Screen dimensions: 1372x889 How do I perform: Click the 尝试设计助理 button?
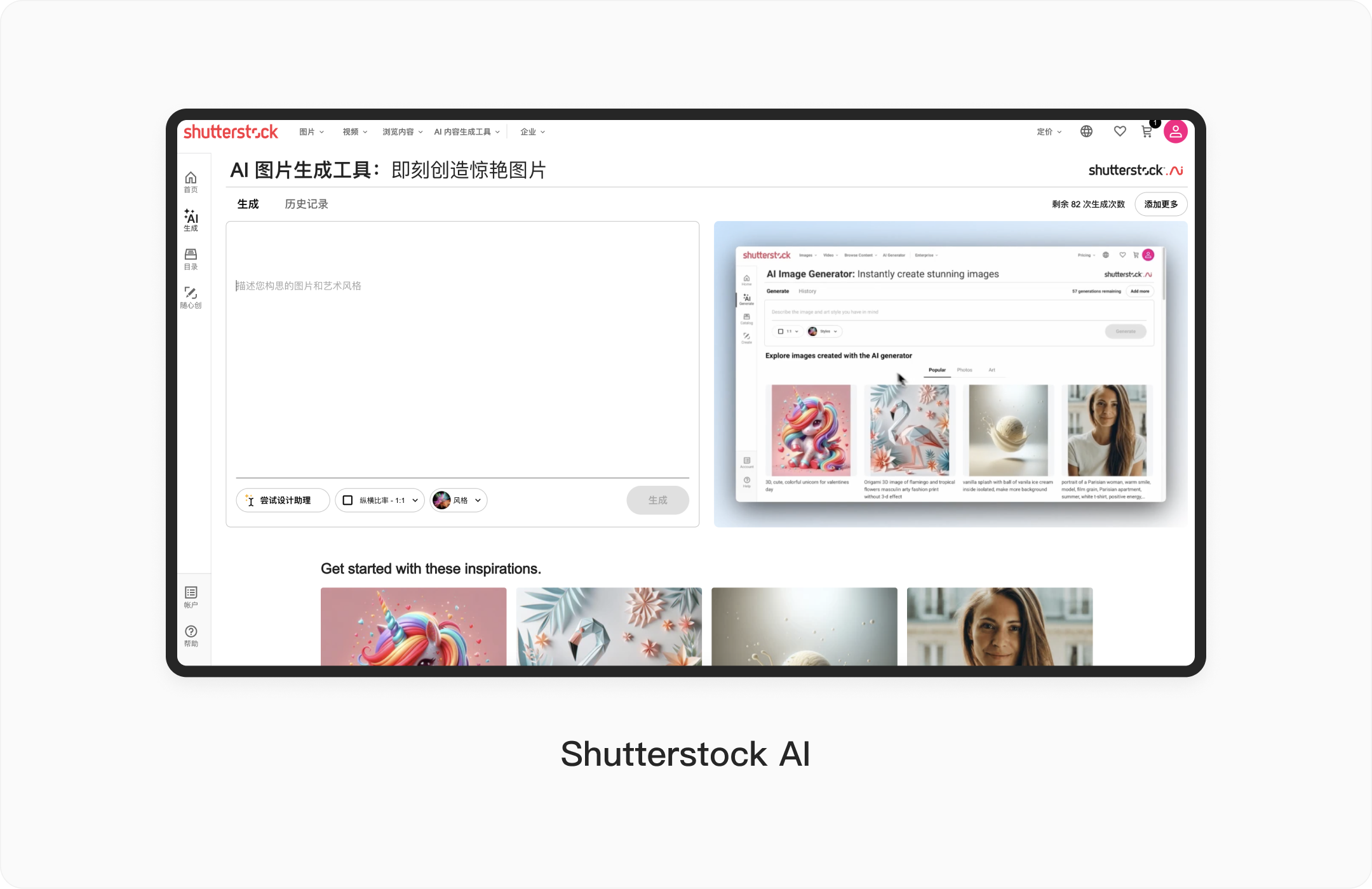283,500
